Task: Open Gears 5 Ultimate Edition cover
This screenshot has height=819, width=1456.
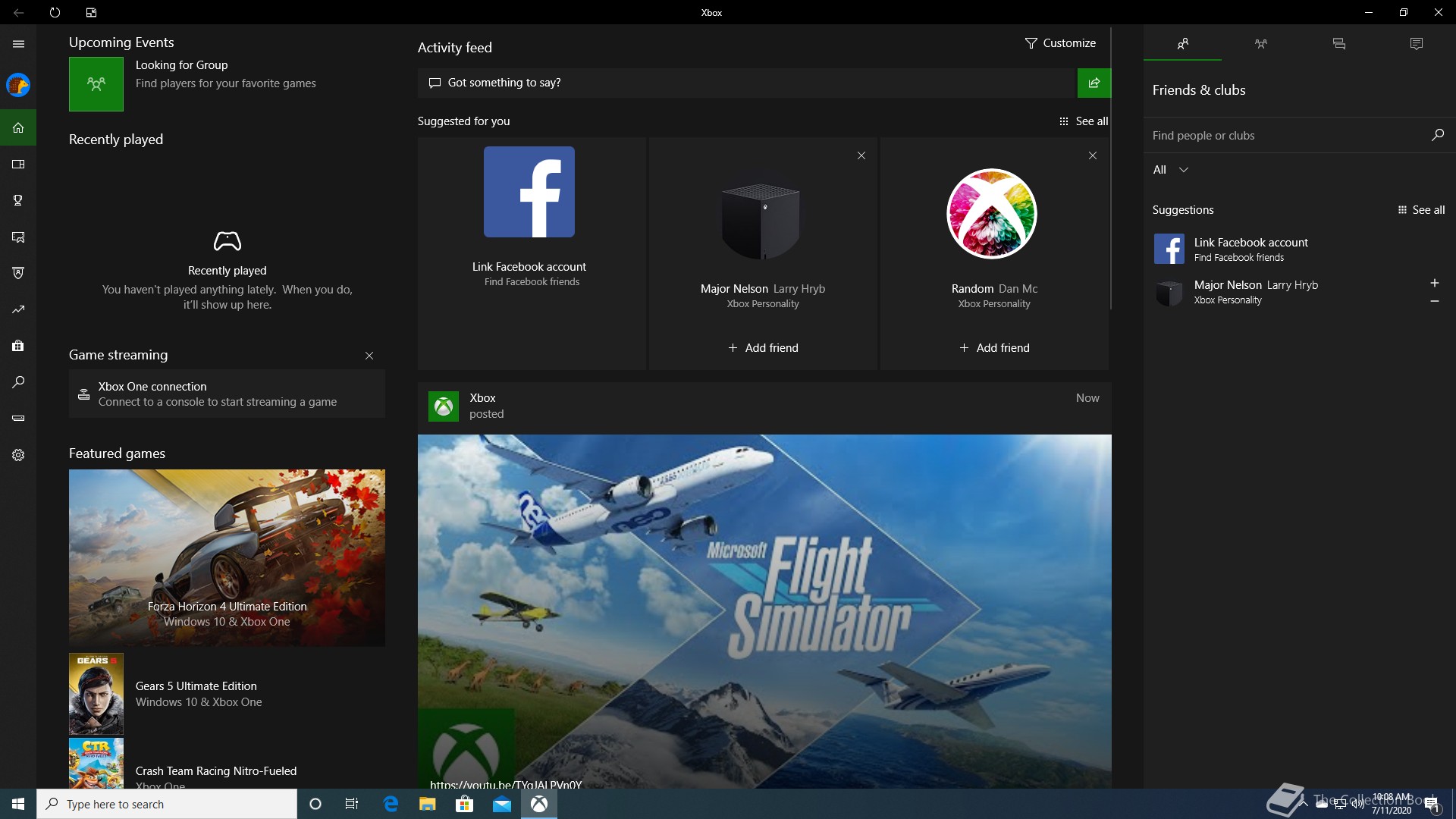Action: click(96, 694)
